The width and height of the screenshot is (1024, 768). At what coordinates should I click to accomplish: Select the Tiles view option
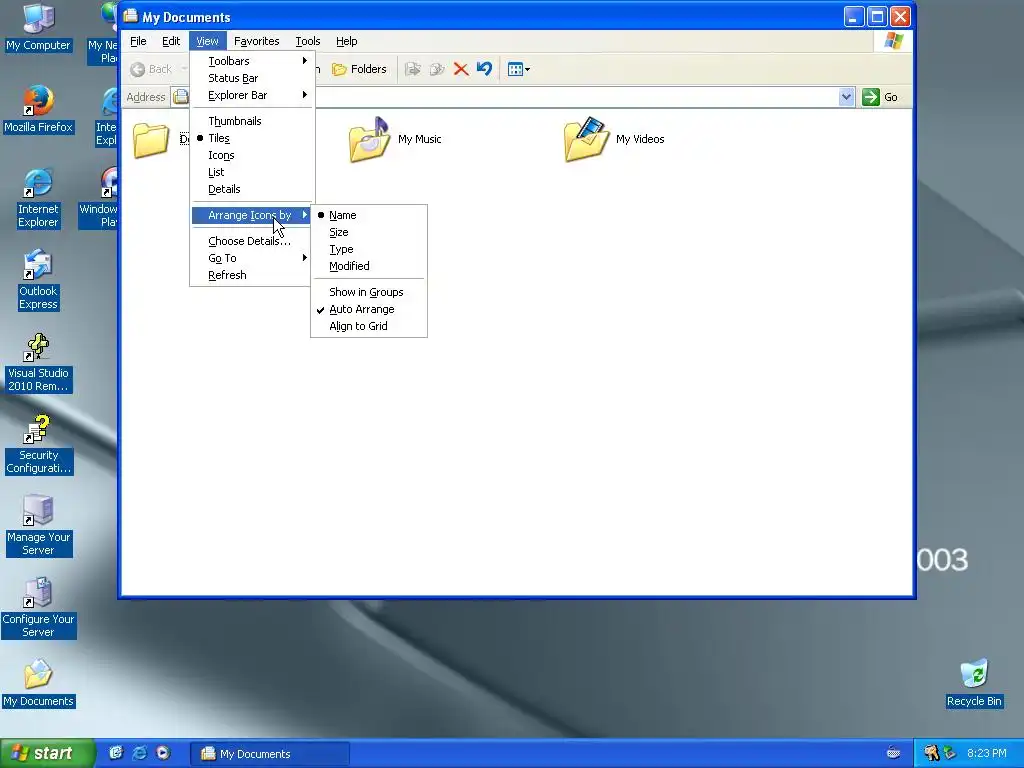pyautogui.click(x=252, y=138)
